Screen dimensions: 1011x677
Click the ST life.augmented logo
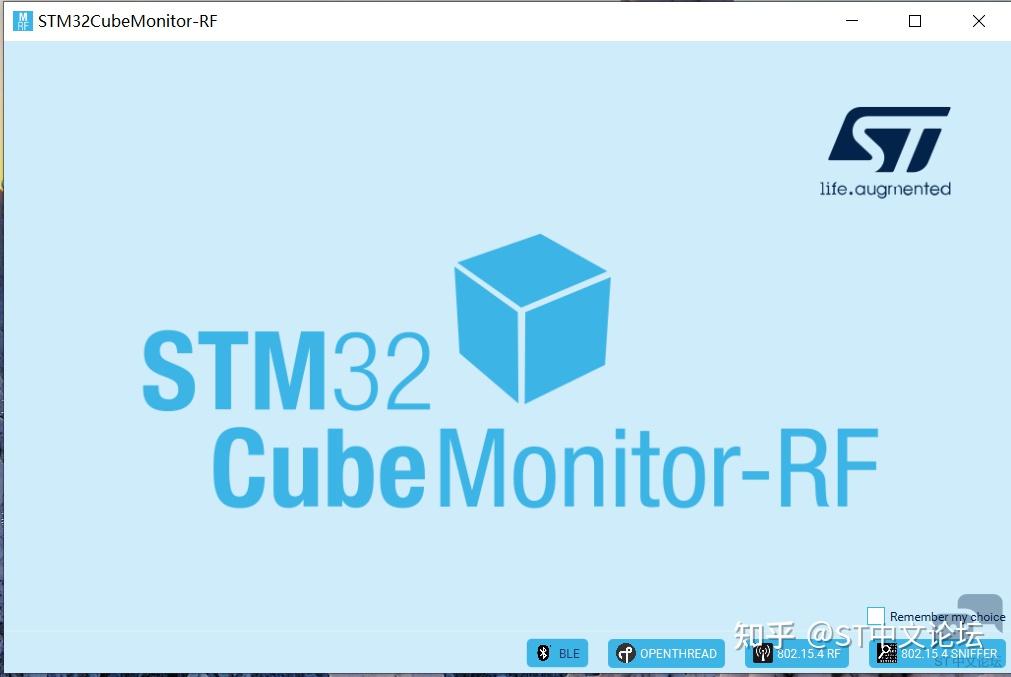(886, 148)
